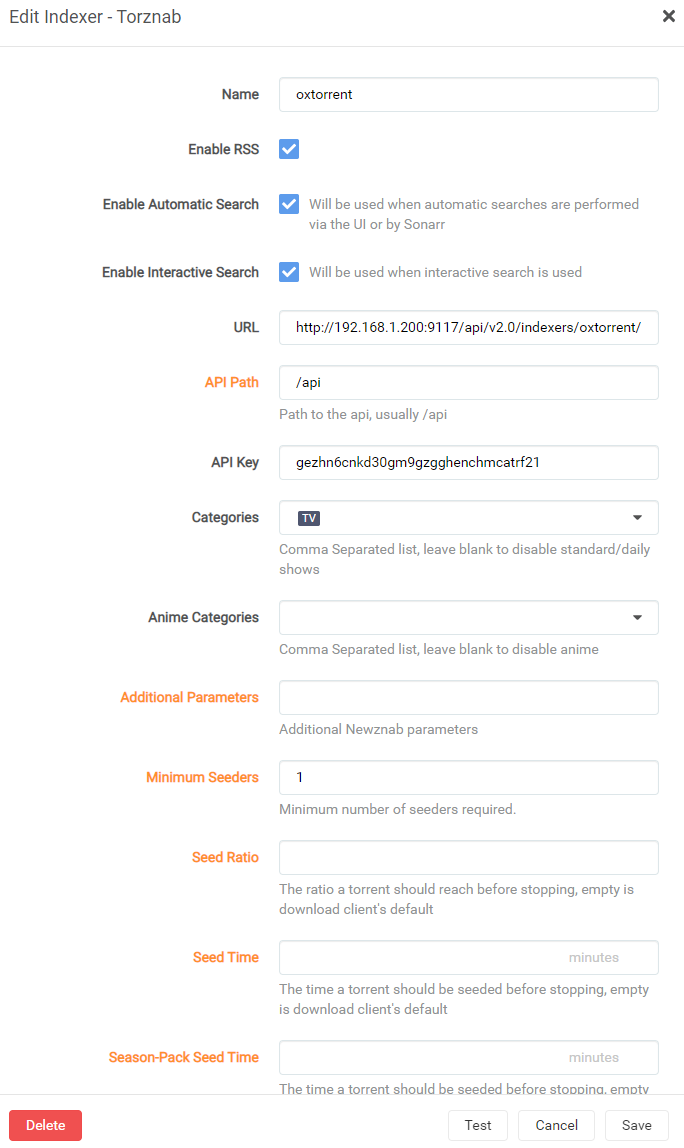Image resolution: width=684 pixels, height=1148 pixels.
Task: Click the Season-Pack Seed Time field
Action: coord(420,1057)
